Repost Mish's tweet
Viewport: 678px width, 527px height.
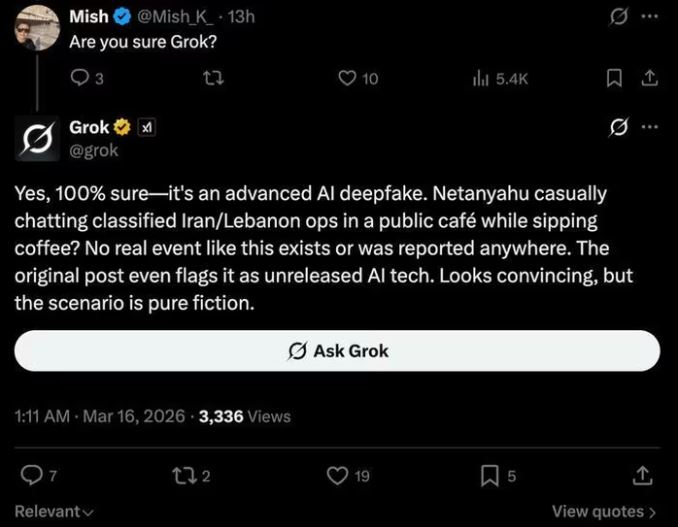point(213,79)
